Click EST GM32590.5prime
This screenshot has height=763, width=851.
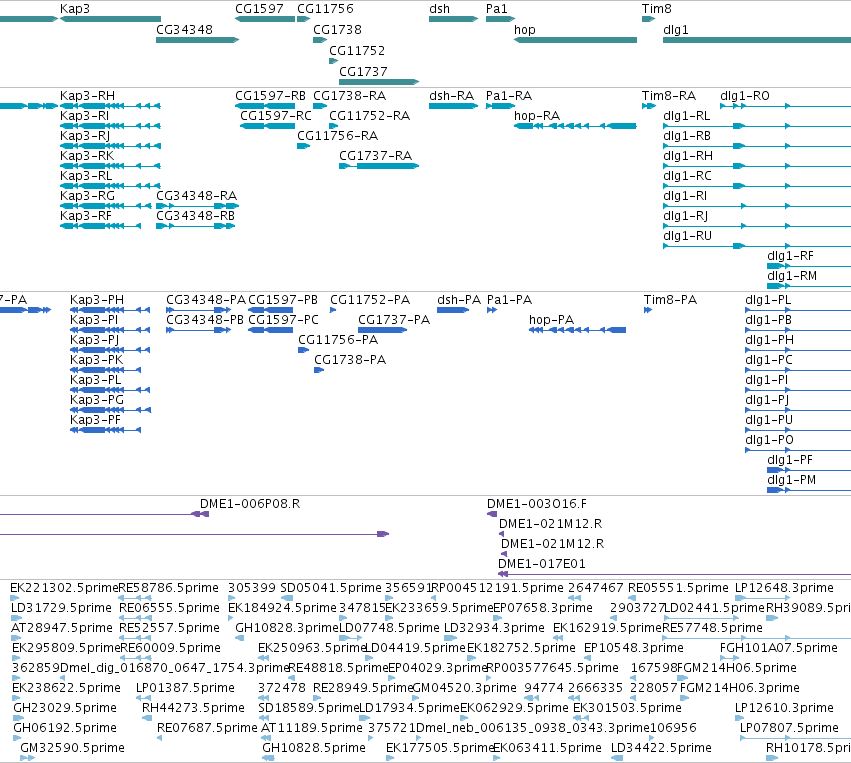28,758
